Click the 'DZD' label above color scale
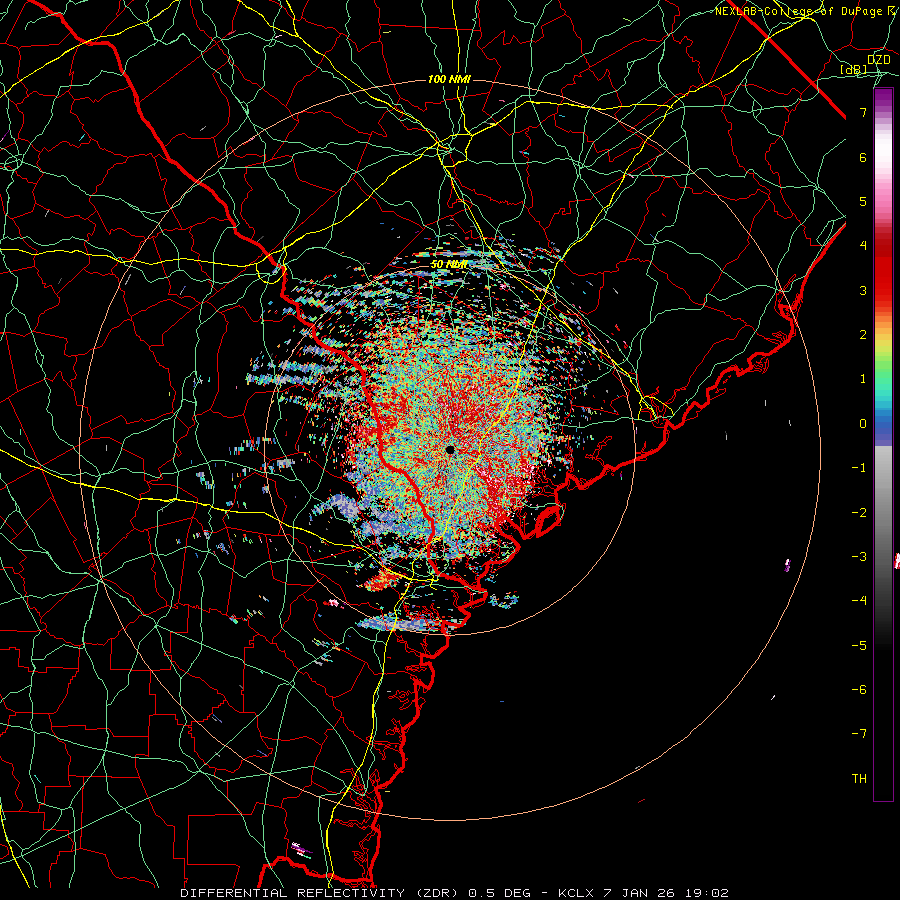This screenshot has width=900, height=900. click(879, 60)
